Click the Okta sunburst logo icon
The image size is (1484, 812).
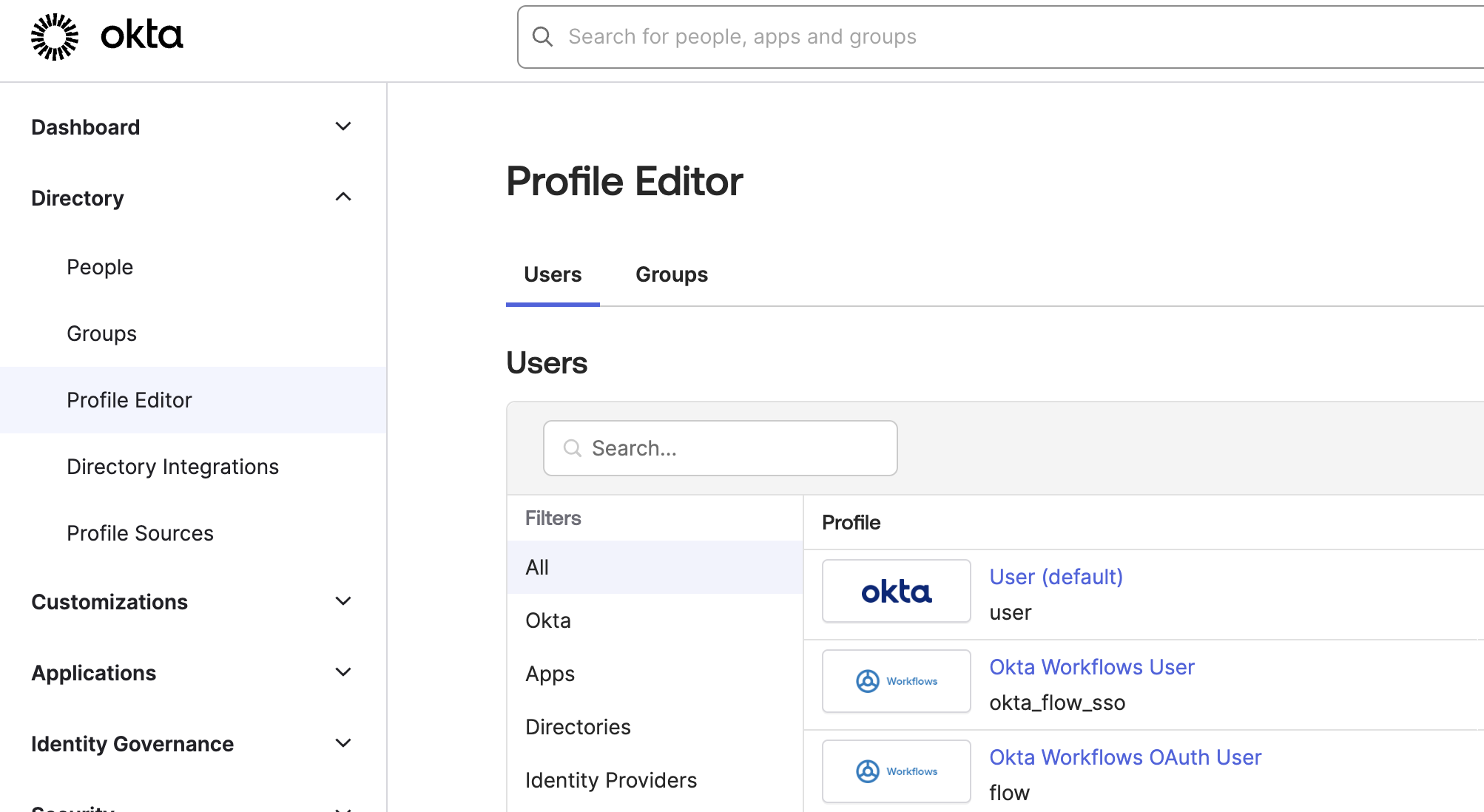pyautogui.click(x=55, y=36)
